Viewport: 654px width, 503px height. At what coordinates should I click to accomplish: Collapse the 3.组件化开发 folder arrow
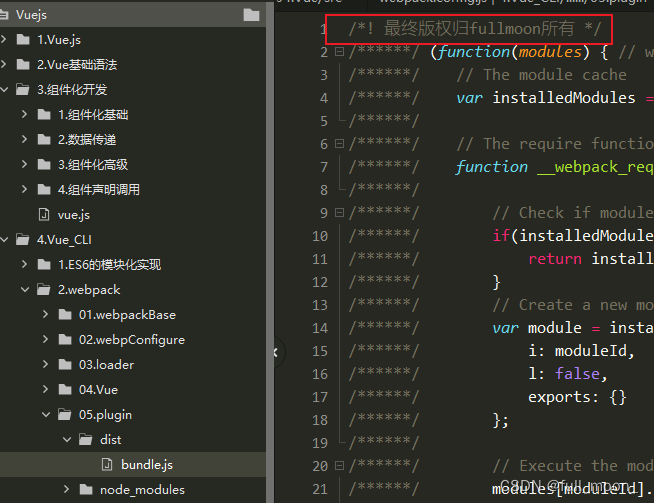[x=4, y=89]
